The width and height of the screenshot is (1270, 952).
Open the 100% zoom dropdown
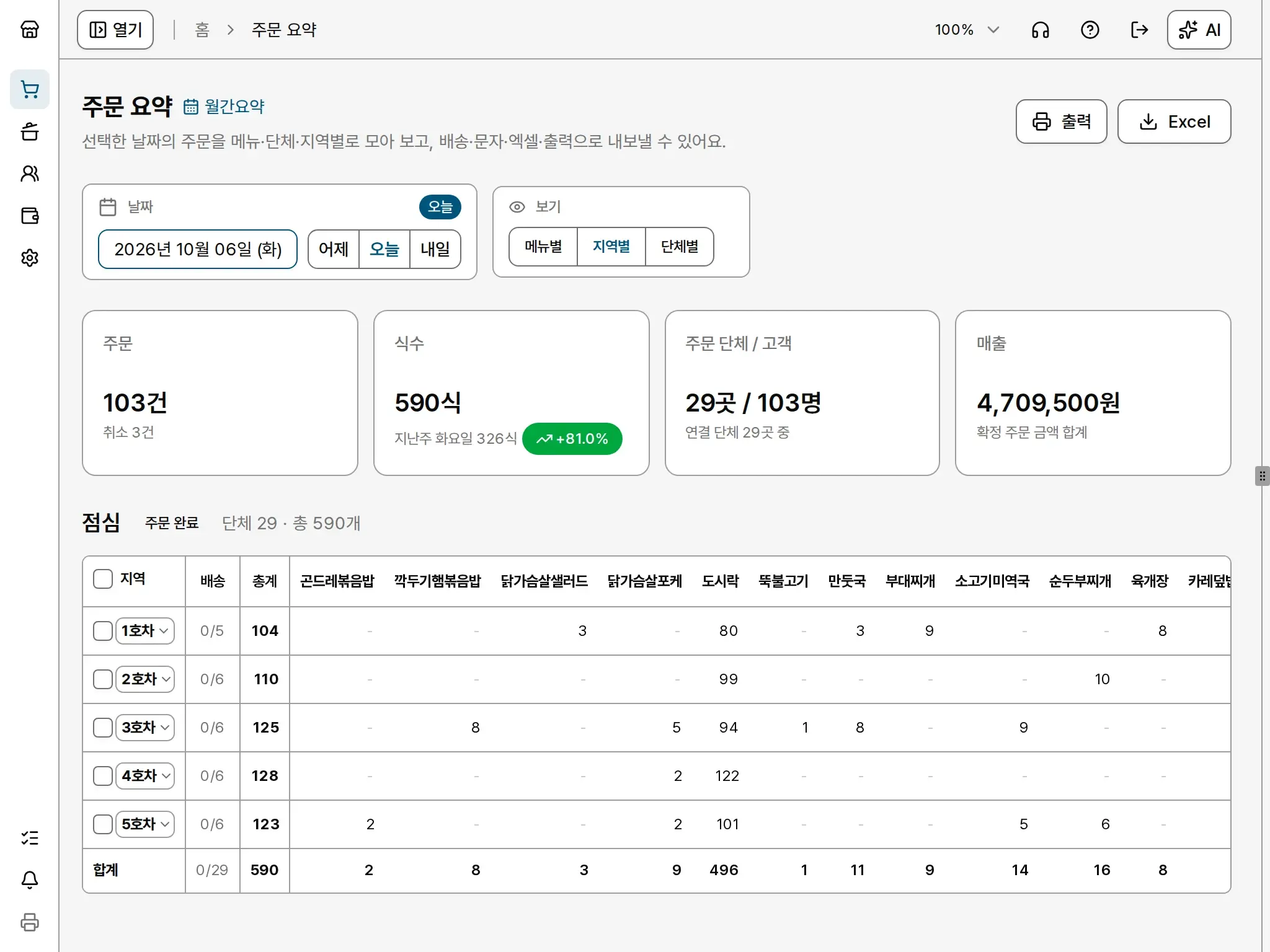tap(966, 30)
